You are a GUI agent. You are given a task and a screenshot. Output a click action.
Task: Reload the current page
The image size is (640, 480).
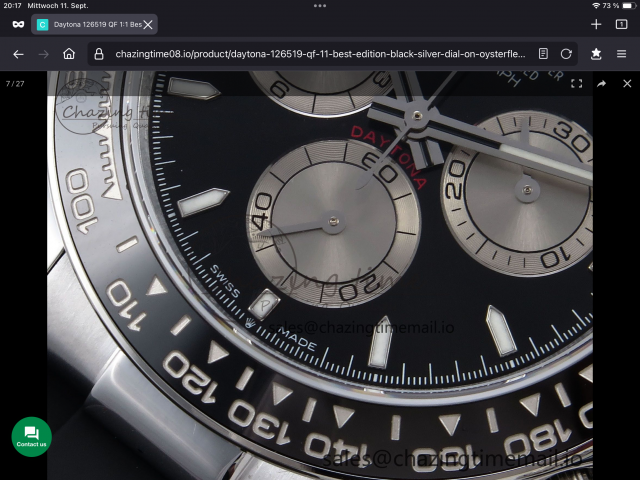pyautogui.click(x=566, y=53)
